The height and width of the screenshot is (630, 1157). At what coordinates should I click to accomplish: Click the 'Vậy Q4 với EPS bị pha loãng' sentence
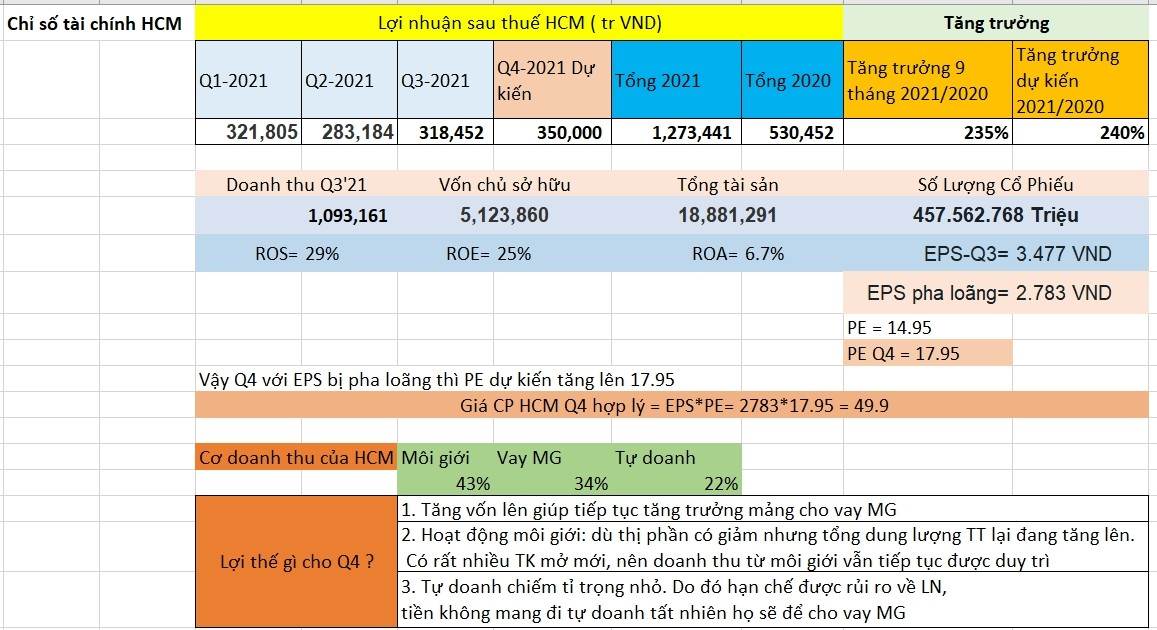[x=437, y=380]
